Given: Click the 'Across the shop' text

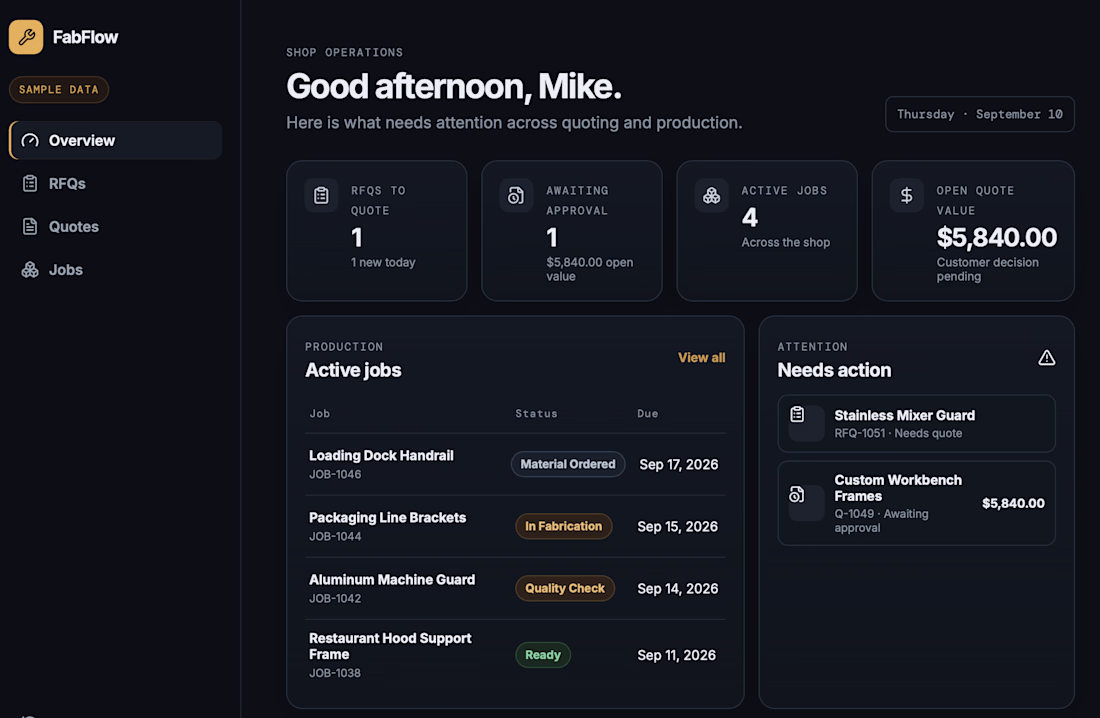Looking at the screenshot, I should (786, 242).
